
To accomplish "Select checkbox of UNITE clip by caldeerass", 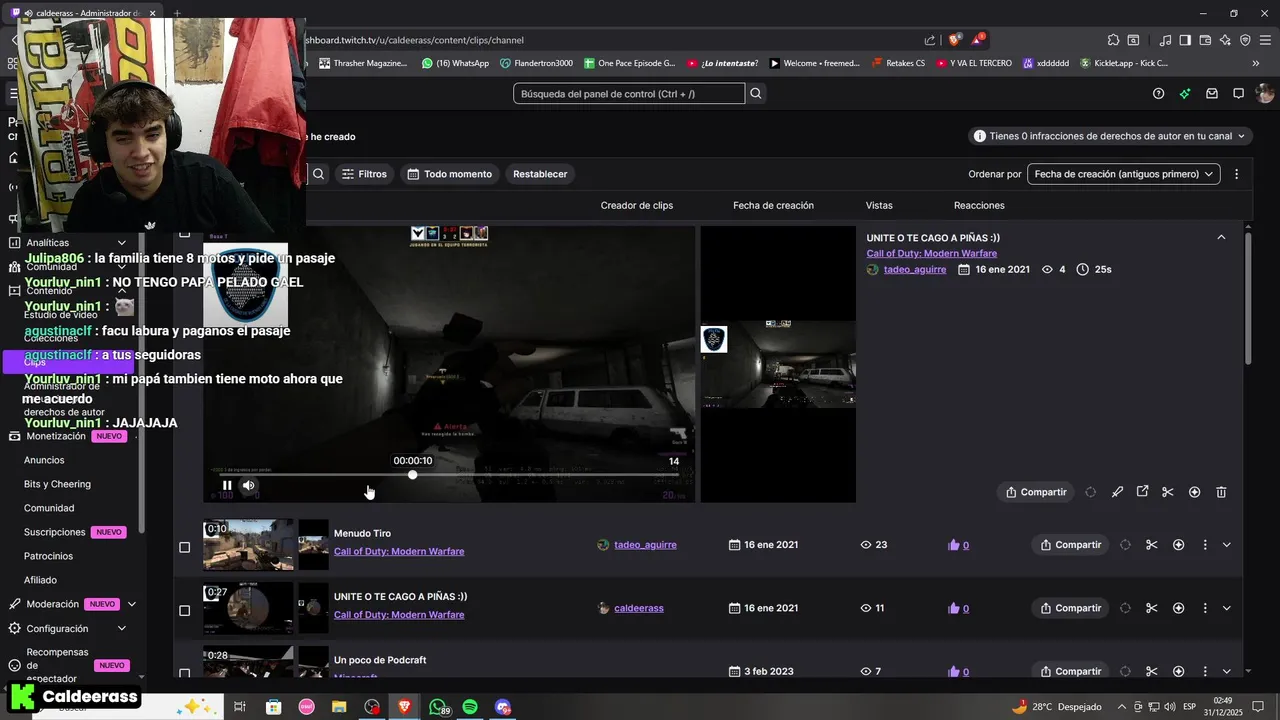I will coord(184,610).
